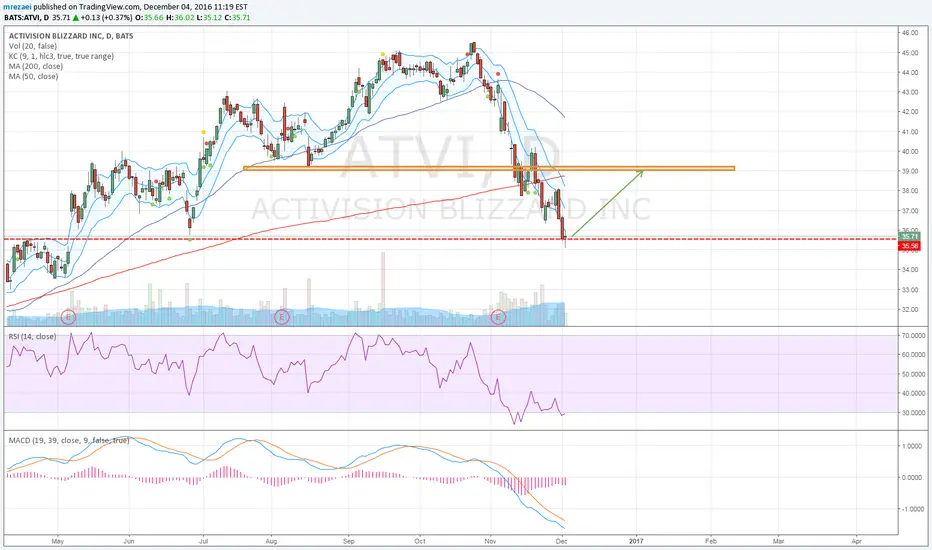Click the August earnings marker E icon
Image resolution: width=932 pixels, height=550 pixels.
(x=282, y=317)
